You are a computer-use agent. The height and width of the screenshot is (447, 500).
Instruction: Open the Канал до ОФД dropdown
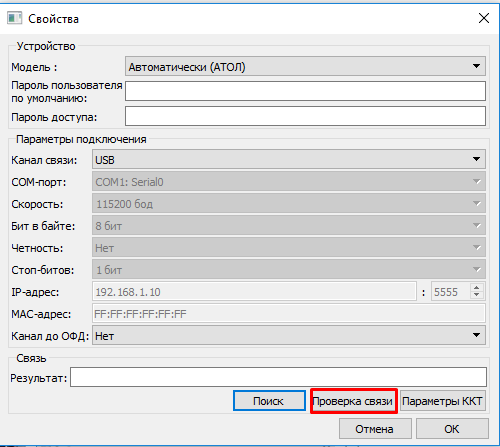[289, 335]
